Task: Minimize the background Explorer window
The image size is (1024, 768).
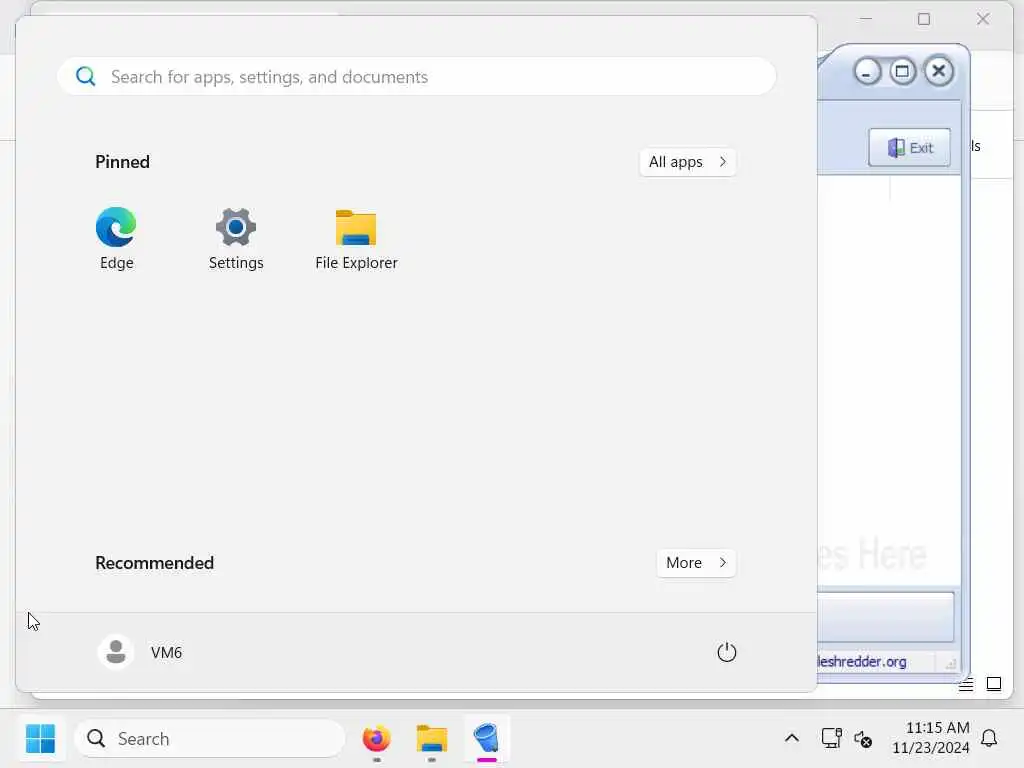Action: click(866, 19)
